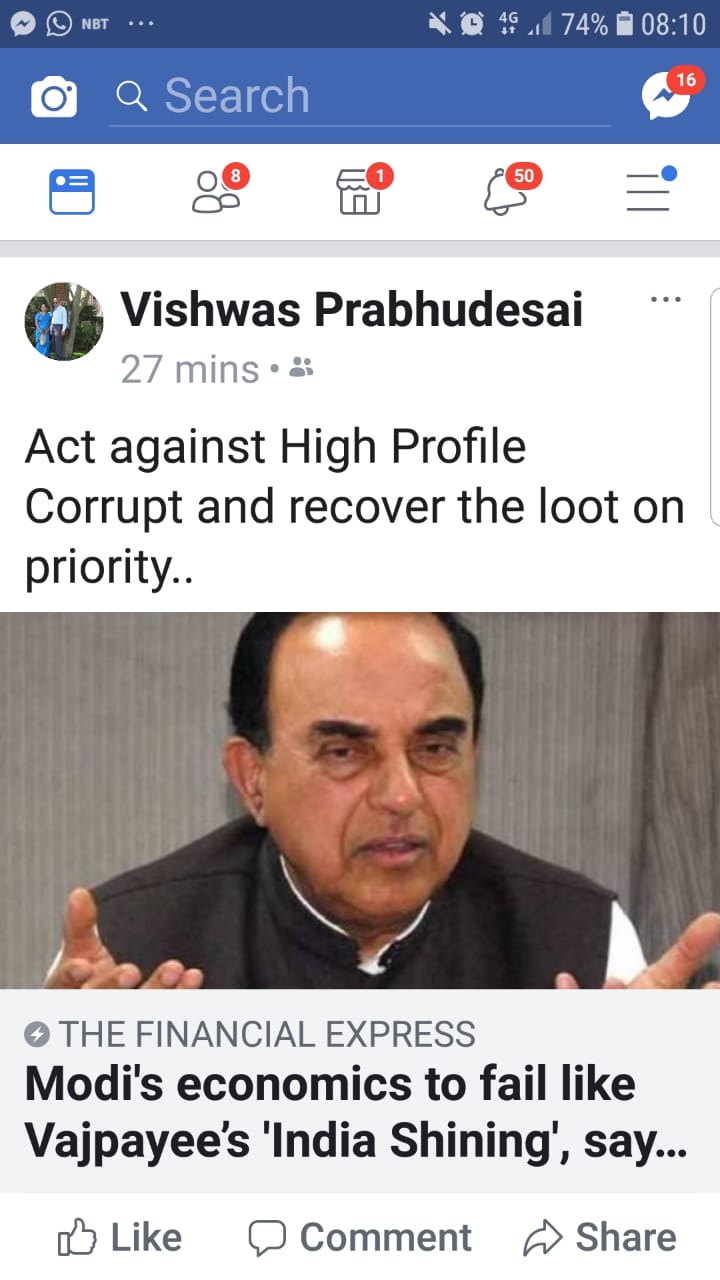Open post options three-dot menu

666,299
